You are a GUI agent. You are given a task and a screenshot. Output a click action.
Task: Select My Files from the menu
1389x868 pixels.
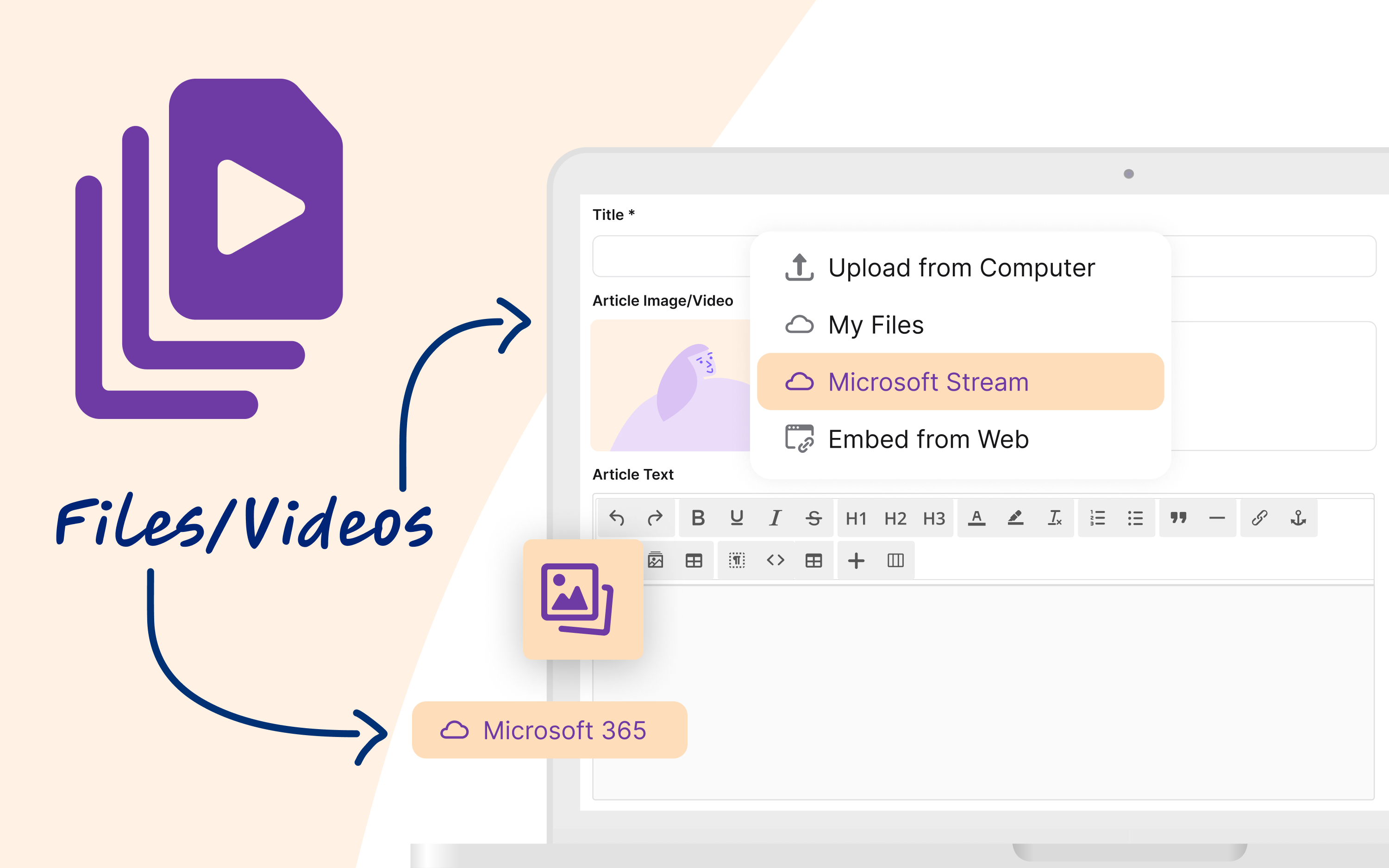click(x=960, y=325)
